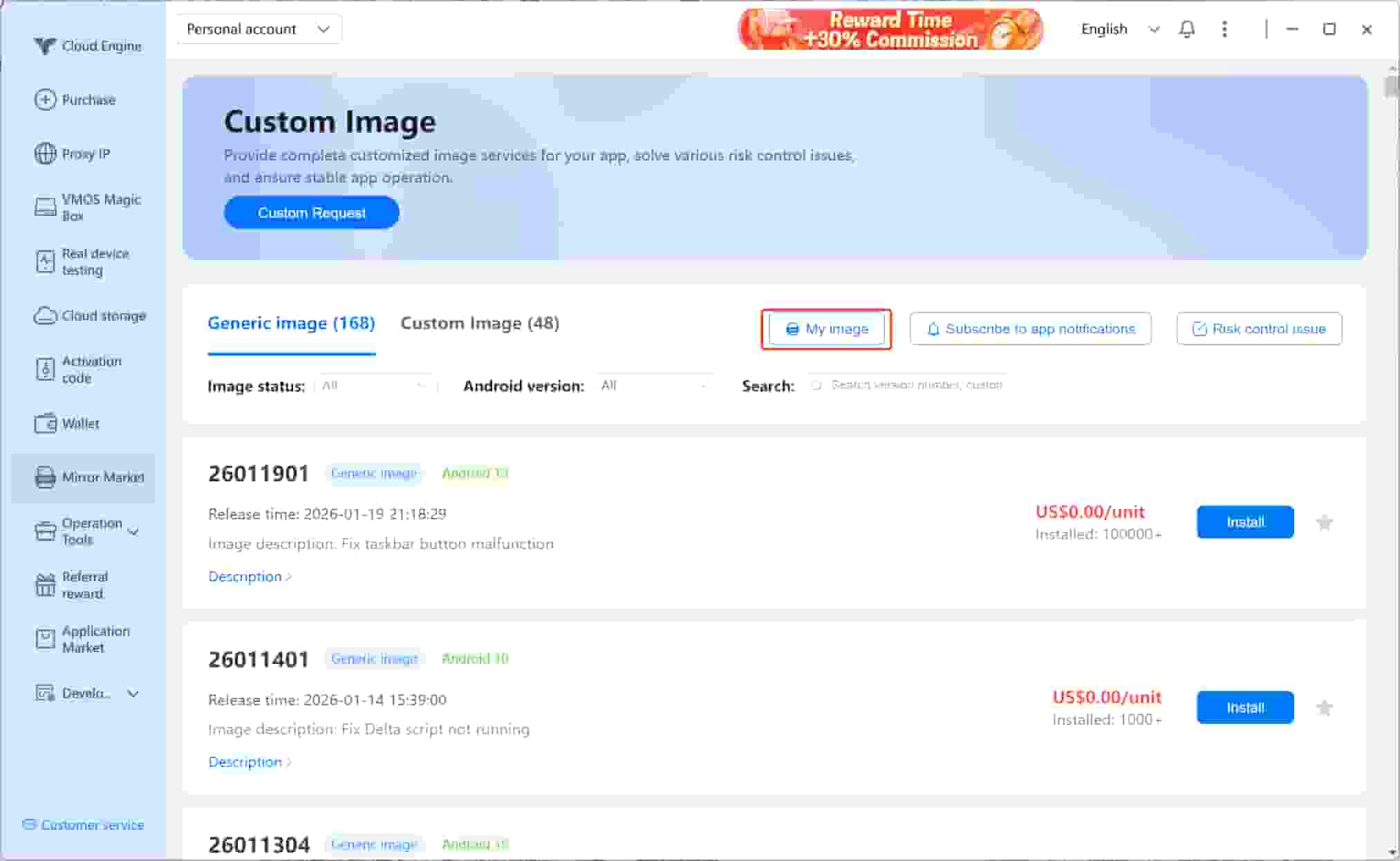Install image 26011901
The height and width of the screenshot is (861, 1400).
[1244, 522]
